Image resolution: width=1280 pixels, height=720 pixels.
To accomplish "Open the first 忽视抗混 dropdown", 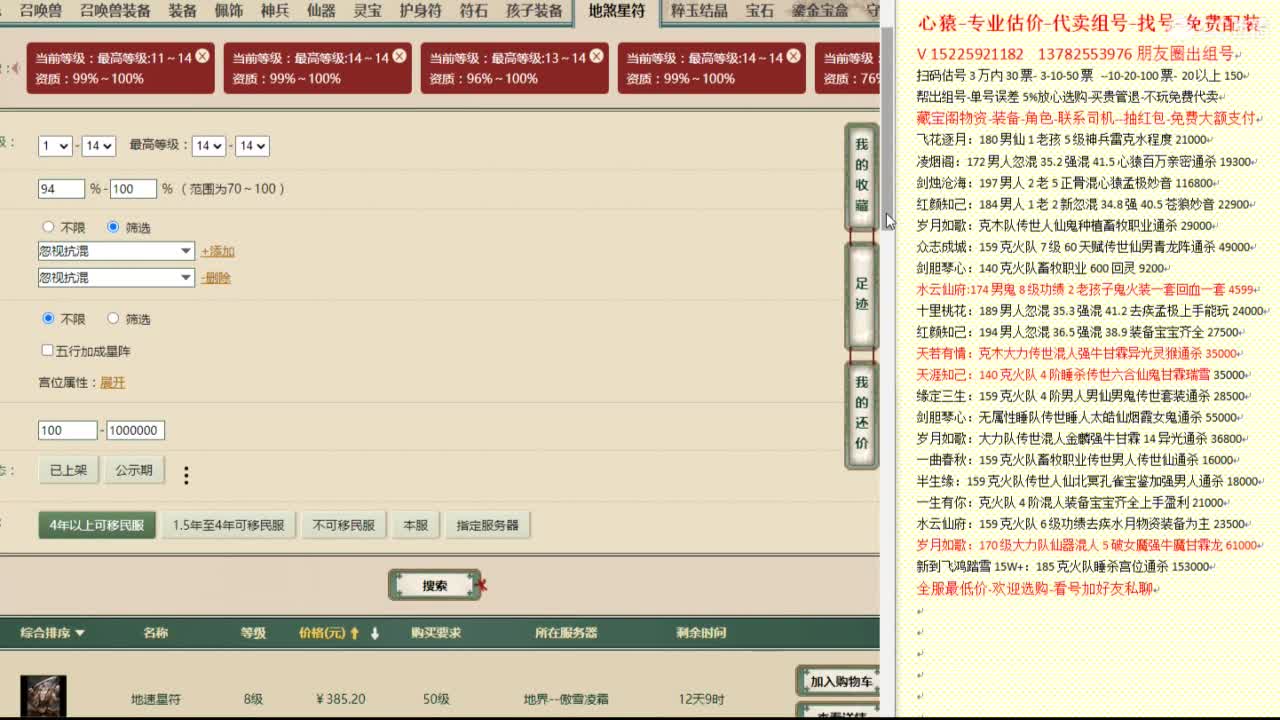I will pyautogui.click(x=115, y=252).
